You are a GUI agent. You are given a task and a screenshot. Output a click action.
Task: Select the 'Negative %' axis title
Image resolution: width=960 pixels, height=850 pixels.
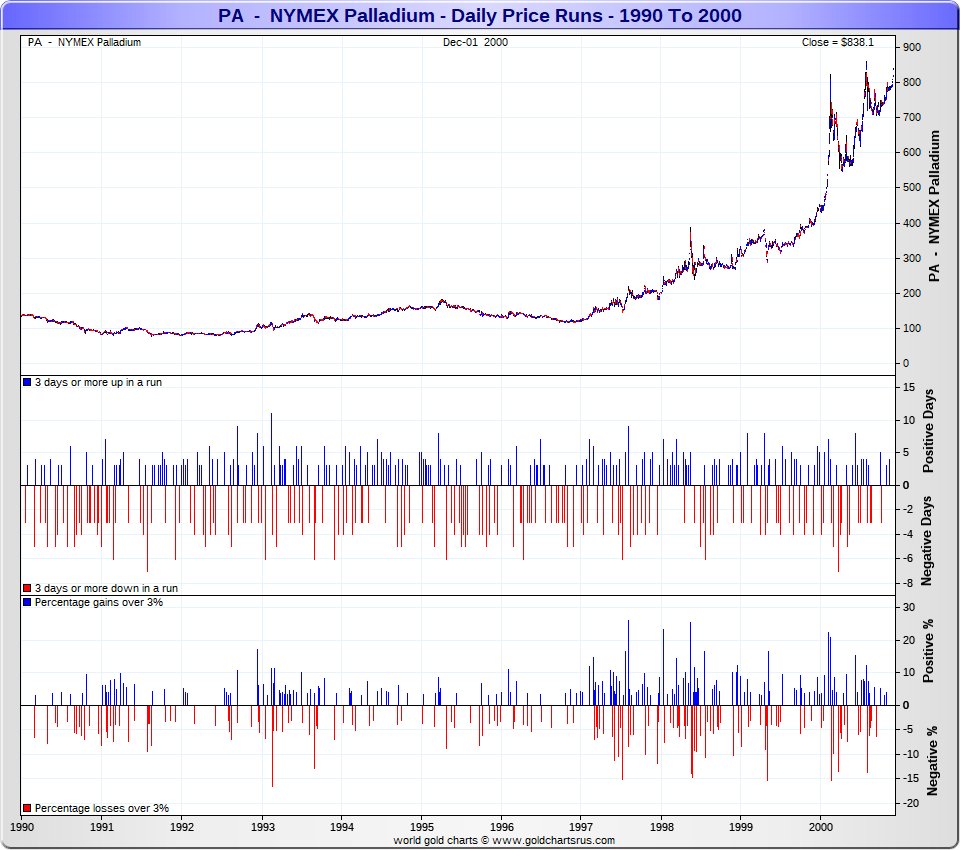click(x=932, y=760)
